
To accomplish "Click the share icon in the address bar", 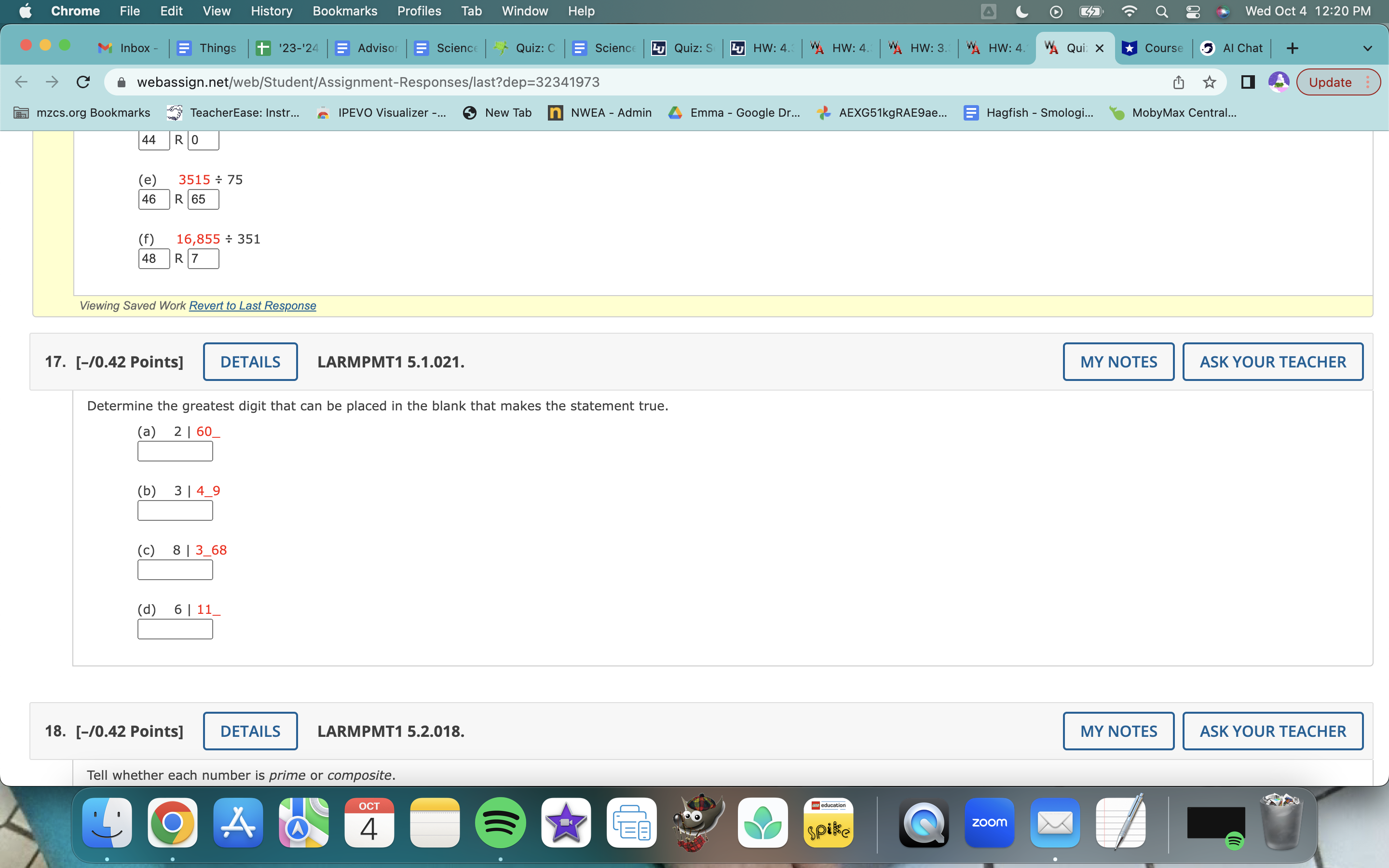I will click(1179, 82).
